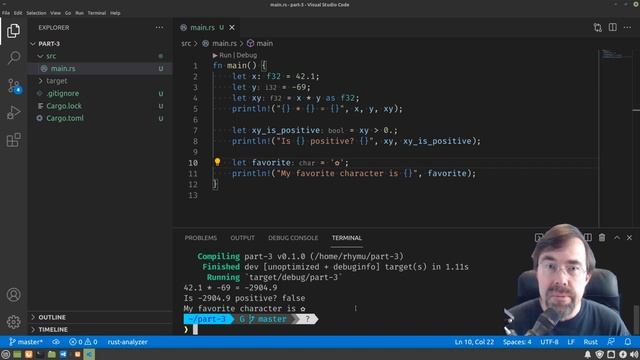Kill the terminal with trash icon
The width and height of the screenshot is (640, 360).
[x=602, y=238]
